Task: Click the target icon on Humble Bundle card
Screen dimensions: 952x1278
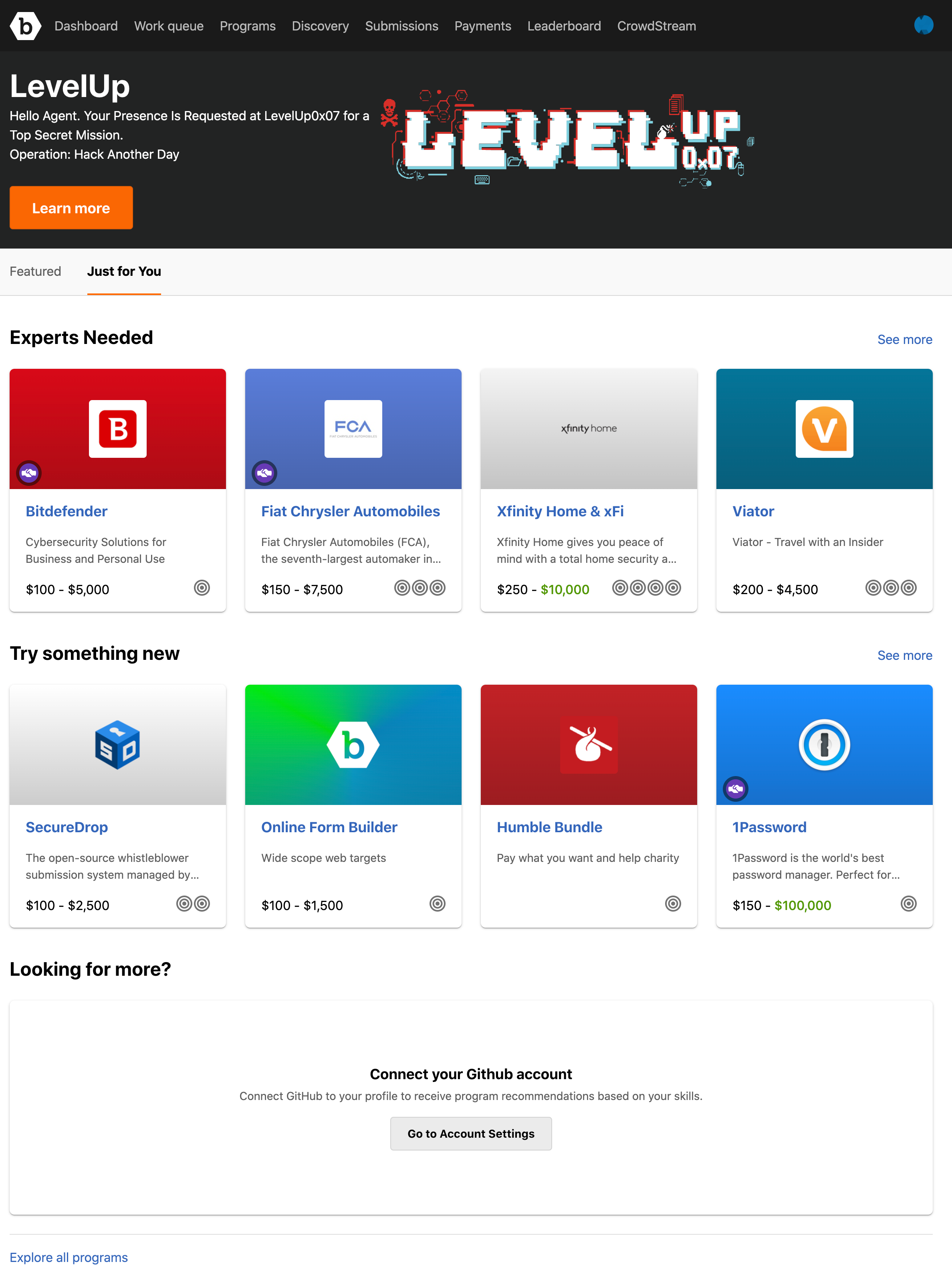Action: [673, 904]
